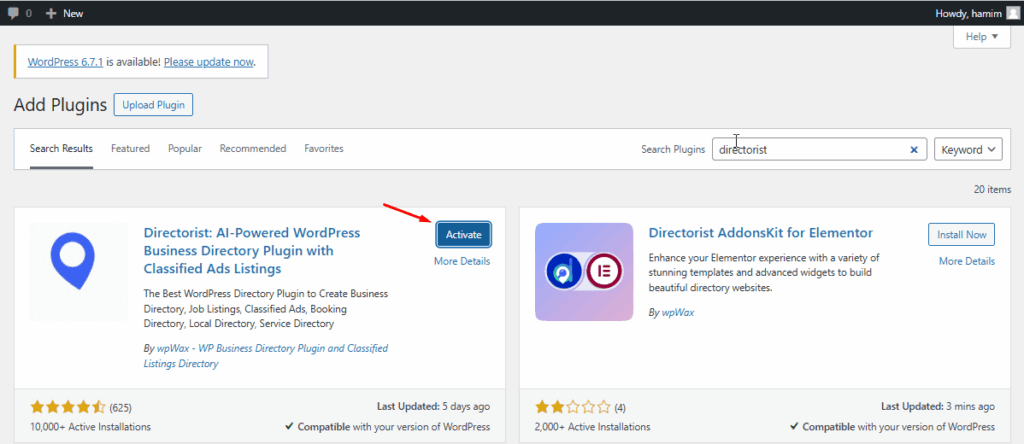Clear the search field with X icon
Viewport: 1024px width, 444px height.
[x=913, y=149]
